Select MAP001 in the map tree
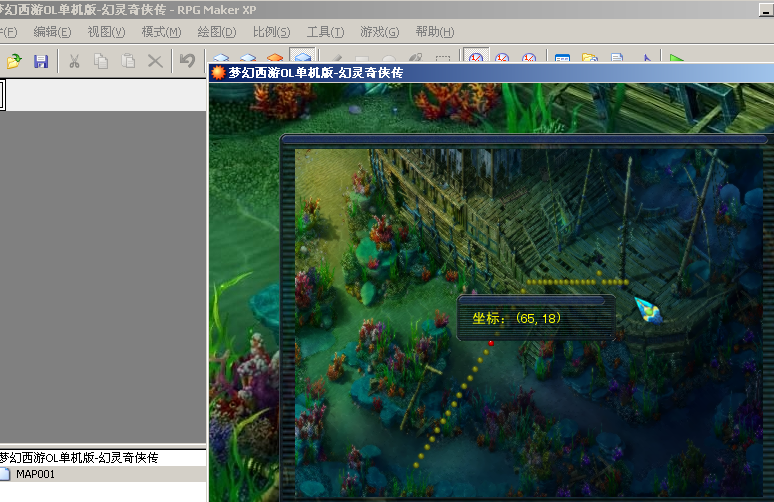The width and height of the screenshot is (774, 502). [x=35, y=474]
